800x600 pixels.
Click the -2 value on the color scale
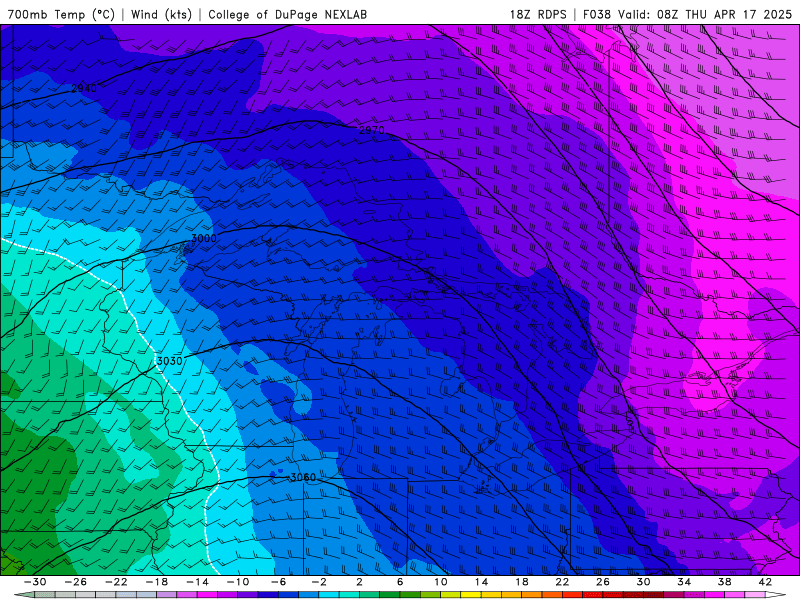click(x=318, y=582)
